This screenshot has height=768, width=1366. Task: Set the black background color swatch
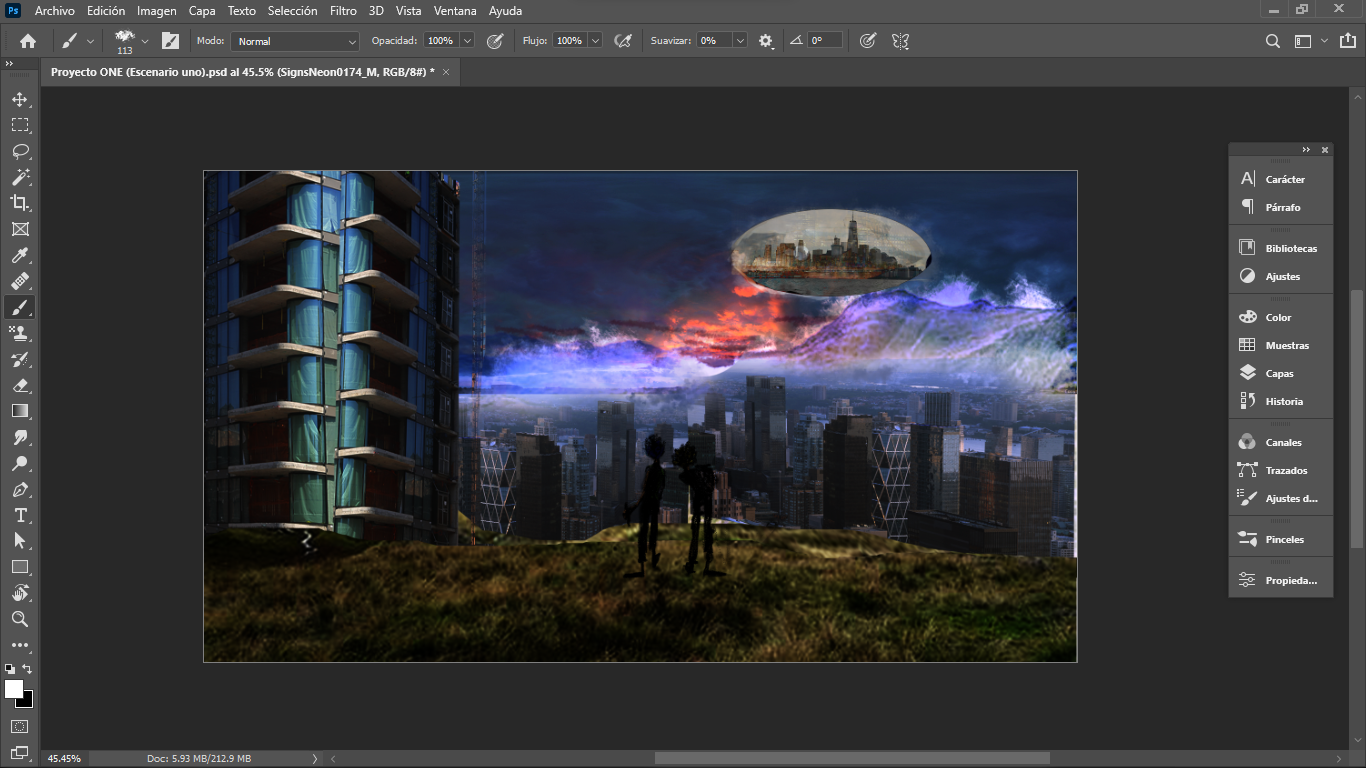[x=27, y=702]
